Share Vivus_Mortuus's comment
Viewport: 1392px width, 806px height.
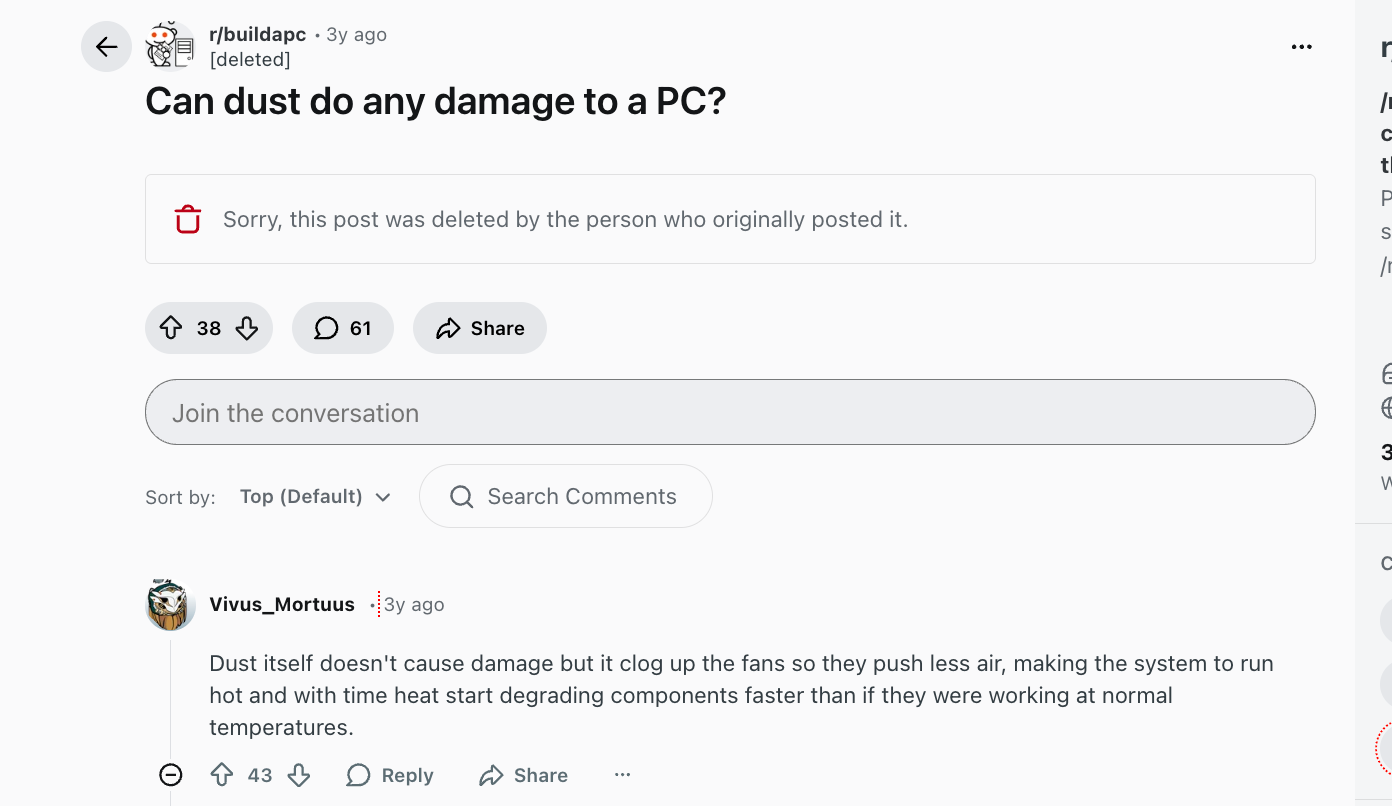point(522,775)
